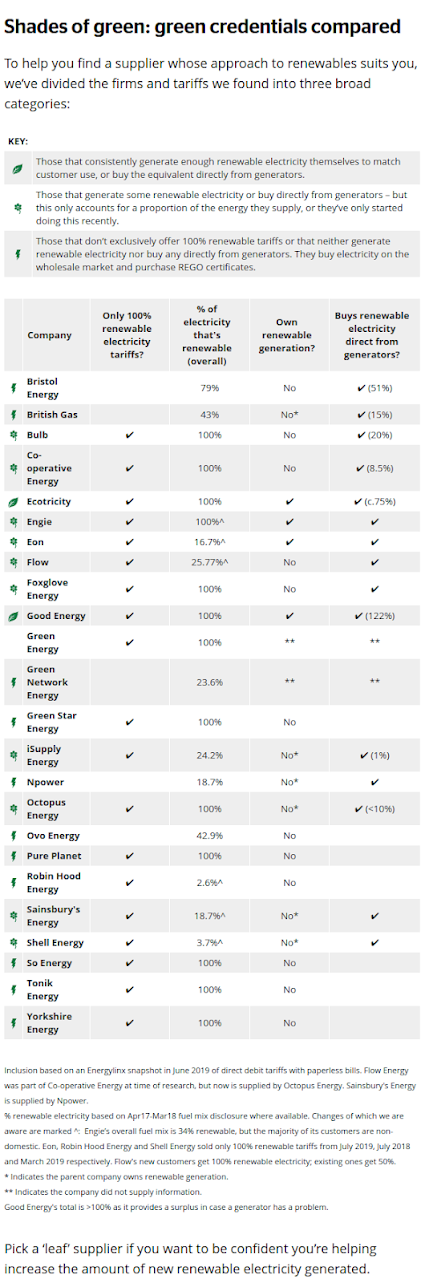Click the flower icon beside Bulb

click(14, 436)
